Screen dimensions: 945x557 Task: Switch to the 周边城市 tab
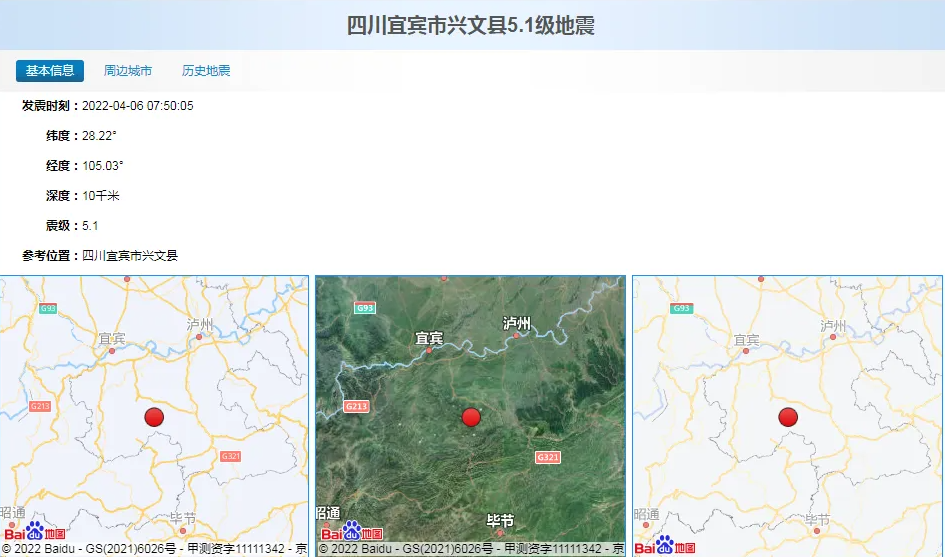pyautogui.click(x=128, y=71)
